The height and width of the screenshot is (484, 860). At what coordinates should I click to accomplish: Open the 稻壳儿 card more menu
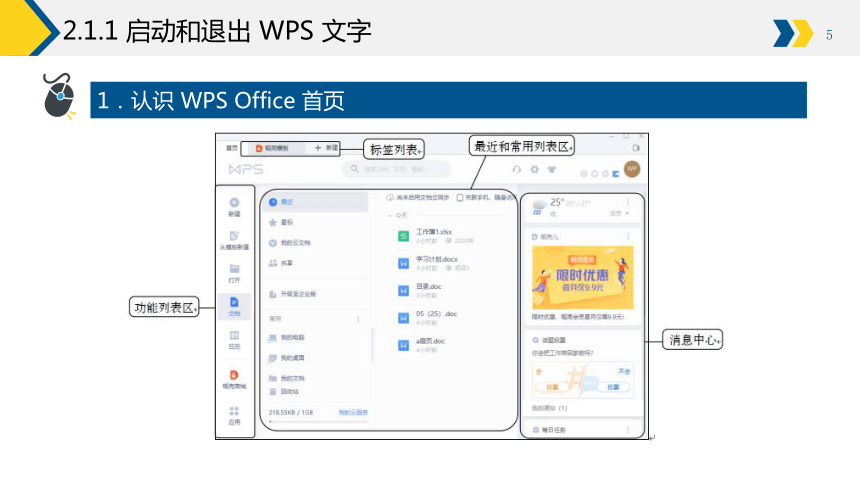point(628,237)
